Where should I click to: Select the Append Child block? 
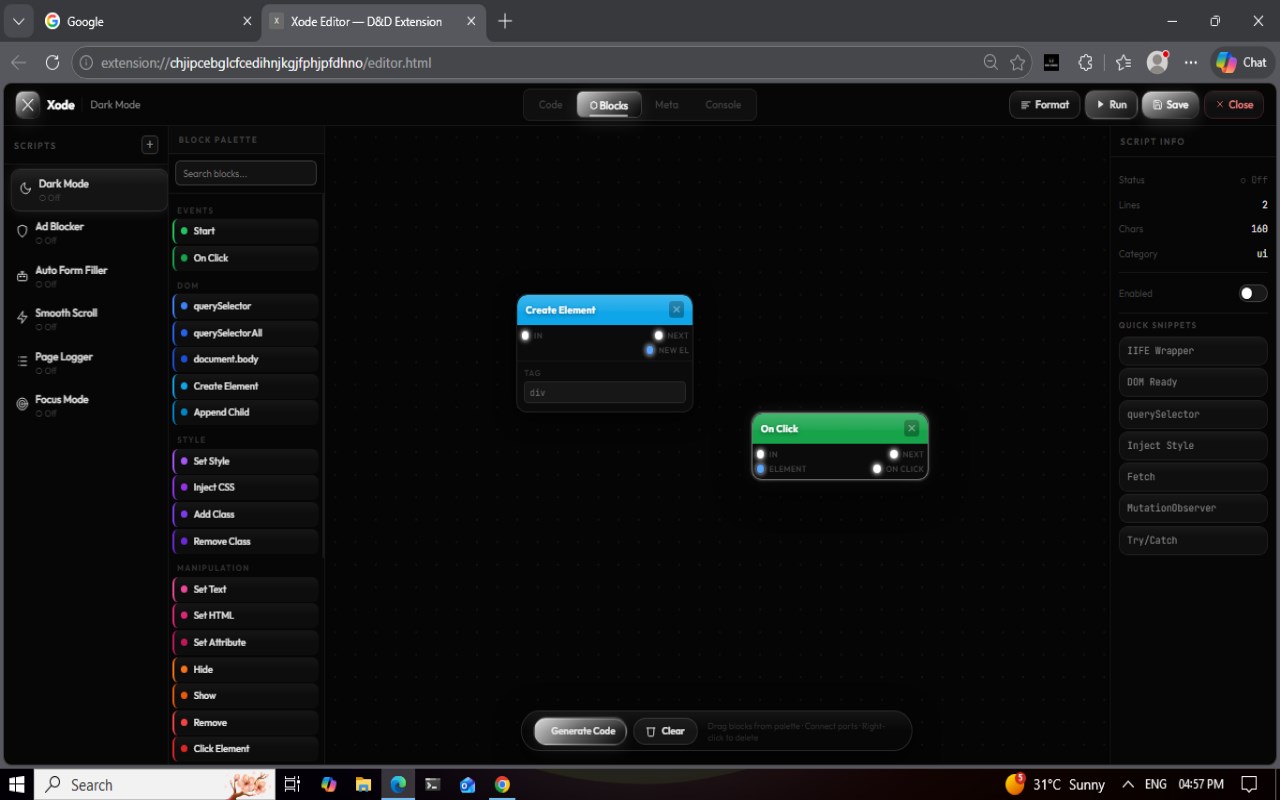(245, 412)
